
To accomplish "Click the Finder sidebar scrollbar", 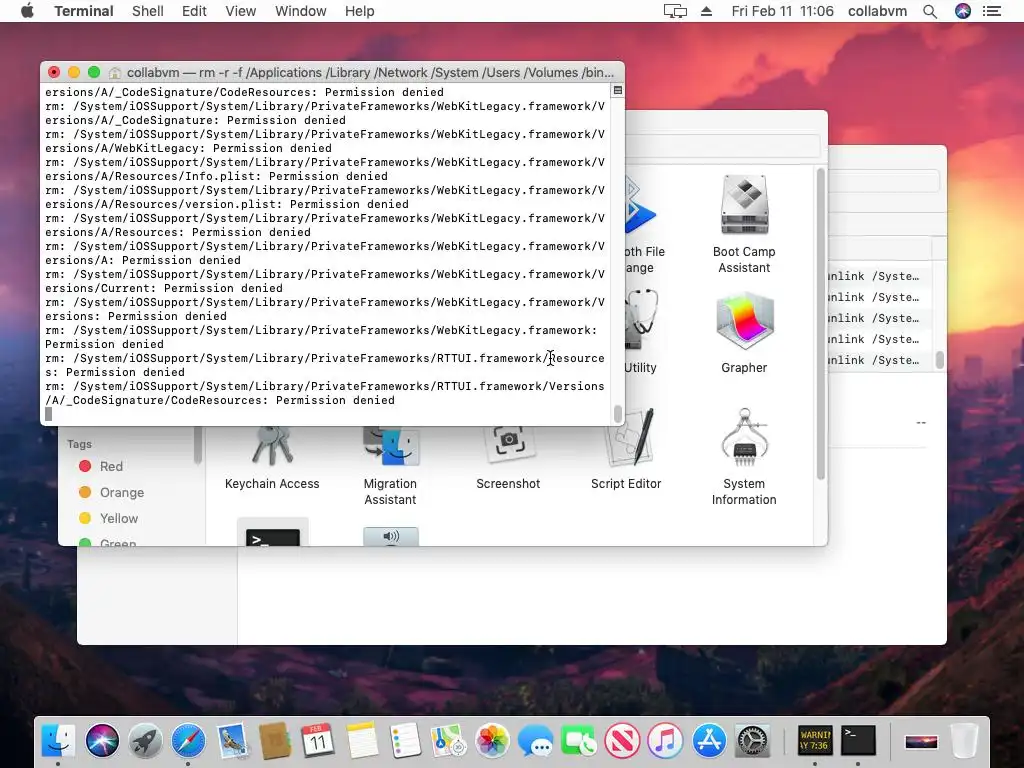I will coord(197,445).
